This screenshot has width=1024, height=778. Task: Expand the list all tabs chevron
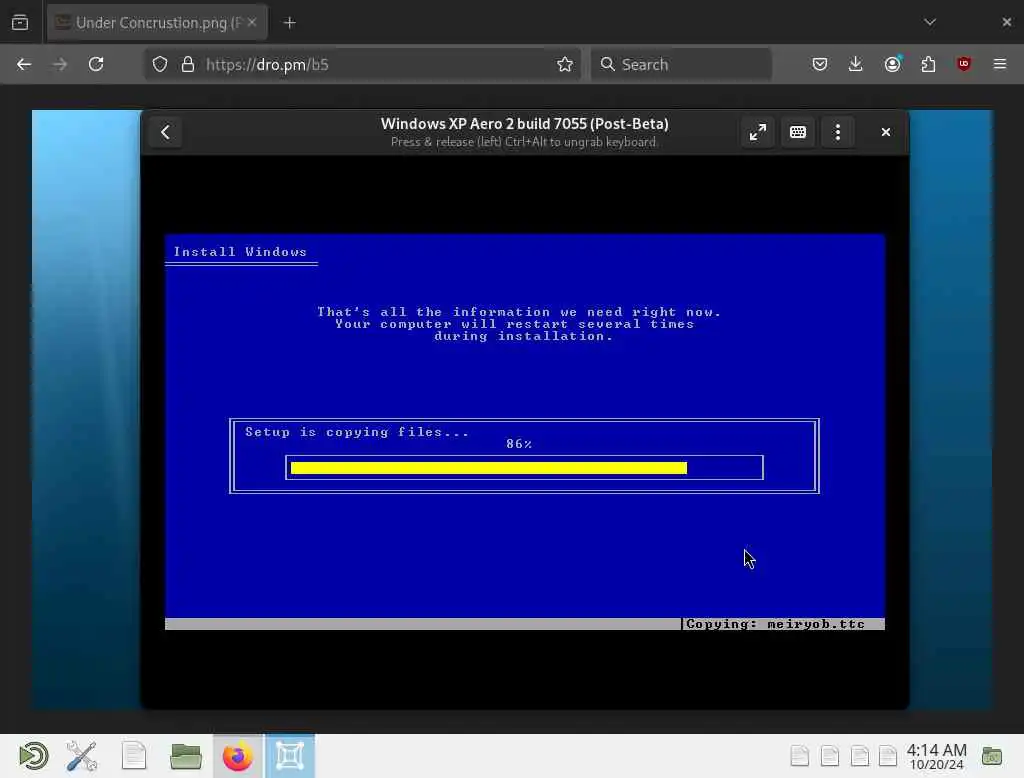tap(930, 22)
